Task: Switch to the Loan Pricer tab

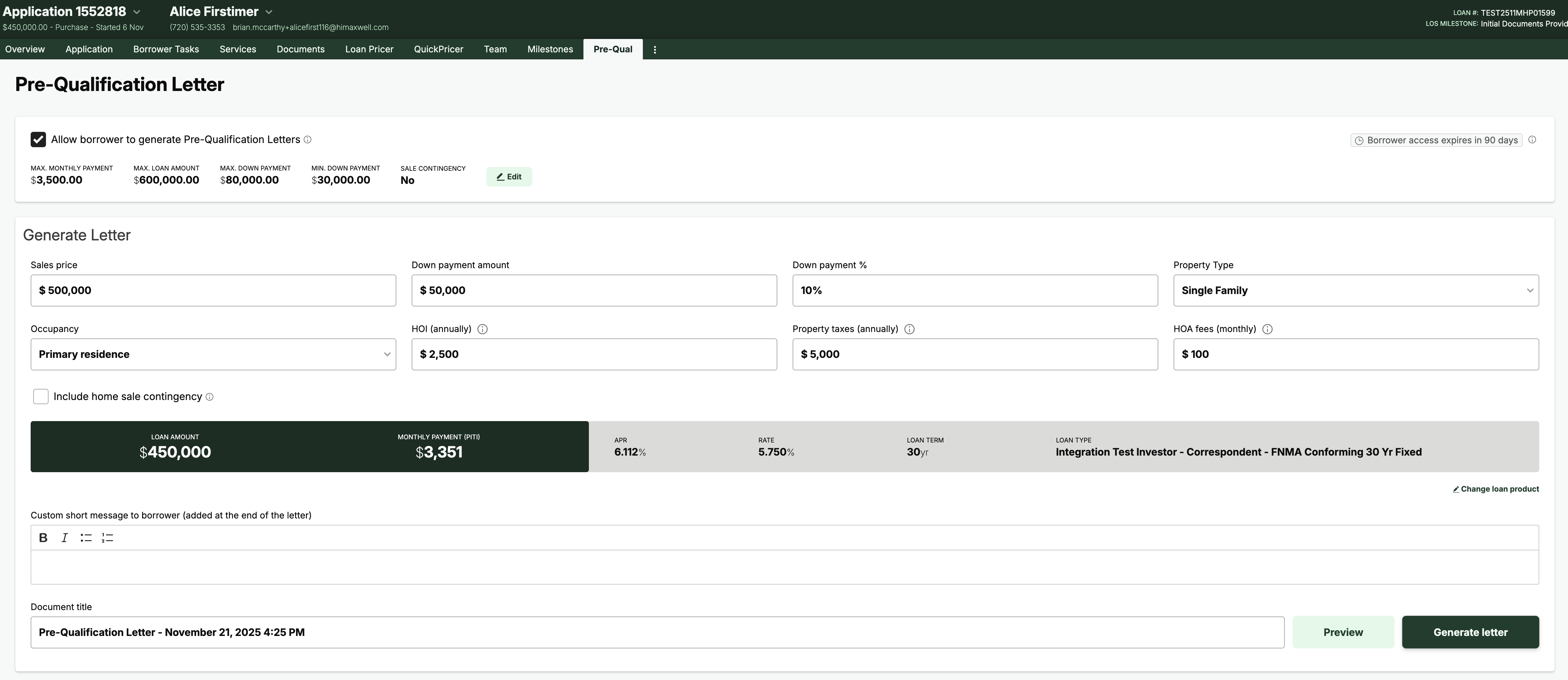Action: tap(369, 49)
